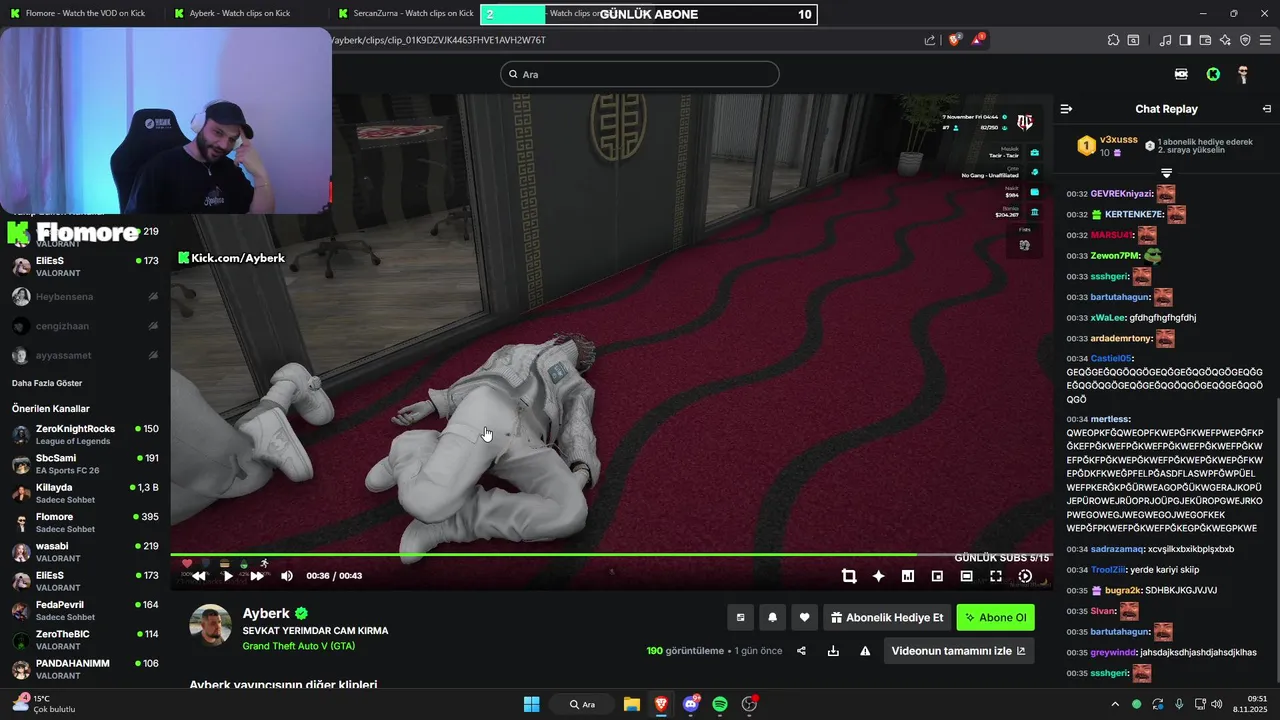The width and height of the screenshot is (1280, 720).
Task: Open Killayda channel in sidebar
Action: [85, 493]
